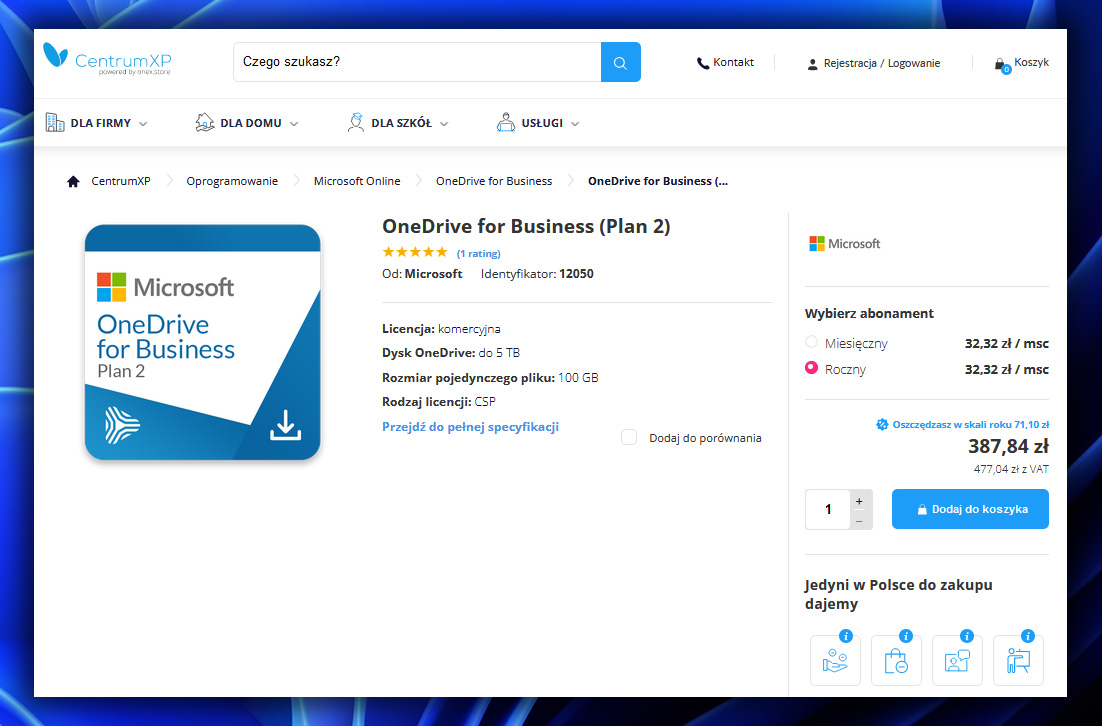Click the price 387,84 zł

tap(1008, 446)
